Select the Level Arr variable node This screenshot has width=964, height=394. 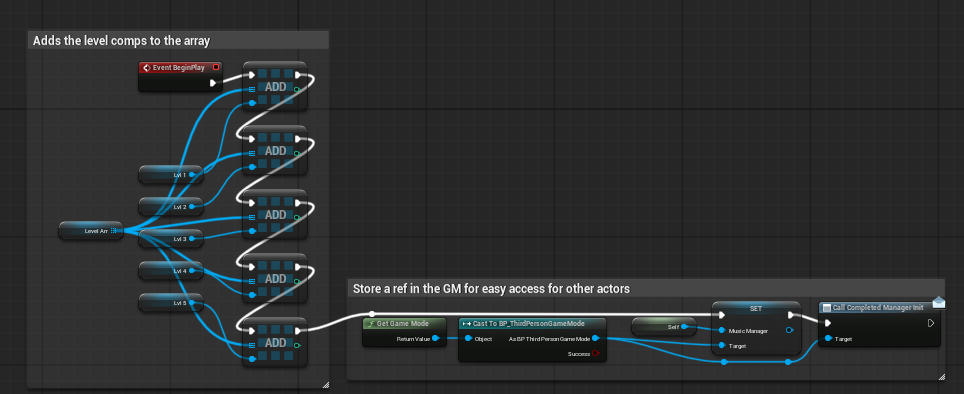(91, 230)
